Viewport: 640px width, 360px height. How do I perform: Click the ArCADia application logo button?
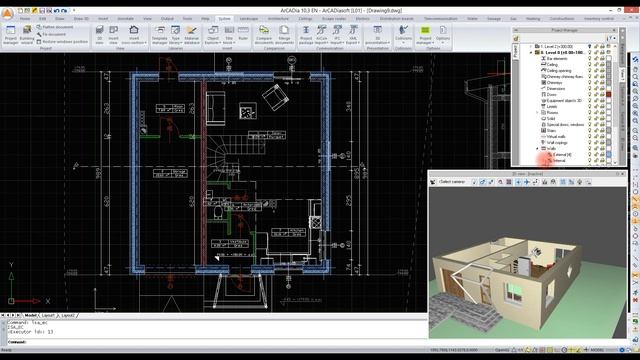7,13
